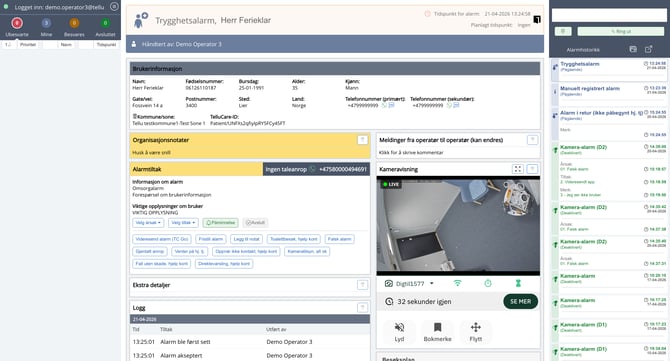
Task: Click the live camera video feed
Action: (x=458, y=226)
